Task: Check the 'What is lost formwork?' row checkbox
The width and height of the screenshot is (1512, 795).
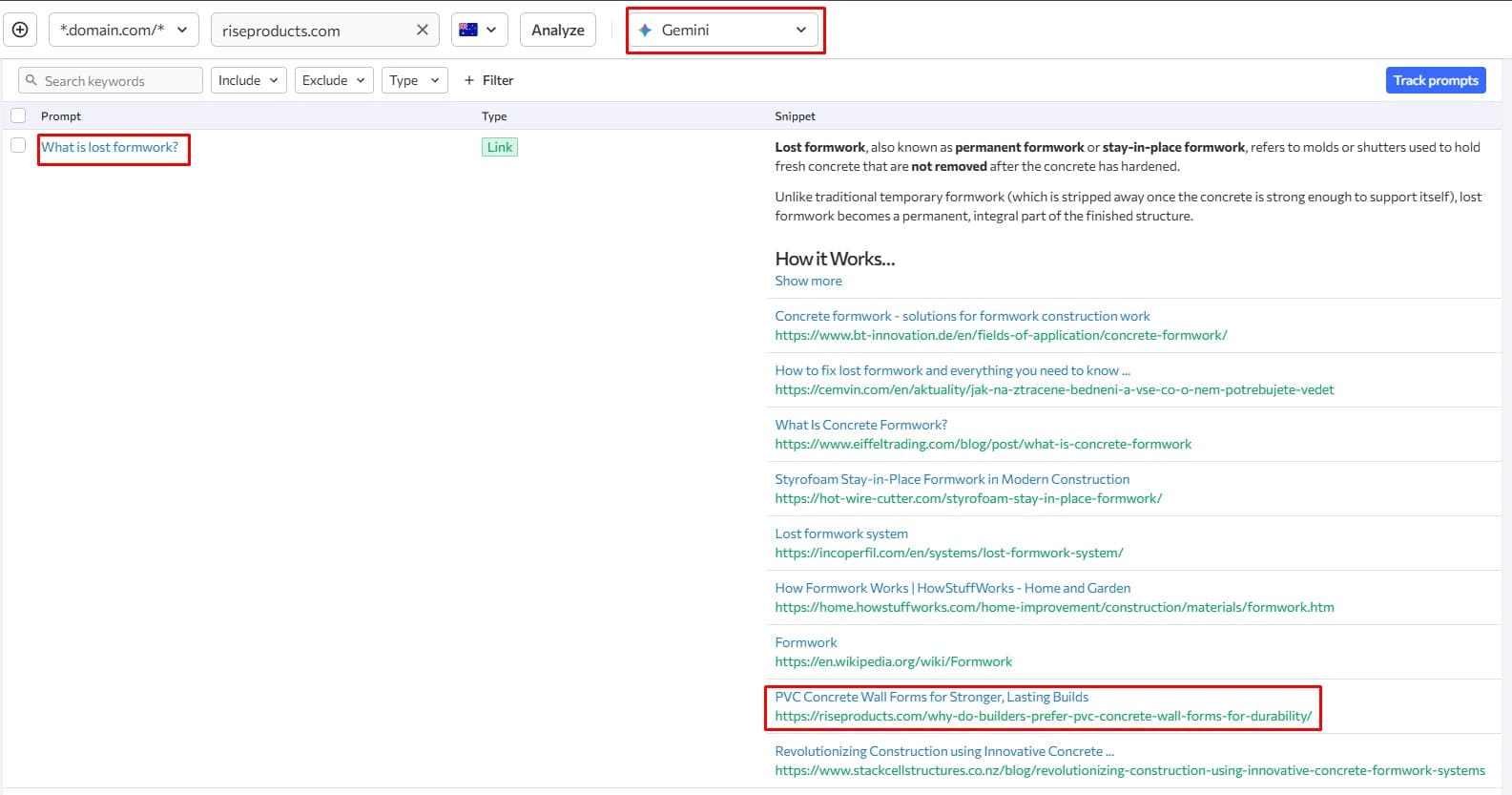Action: [18, 145]
